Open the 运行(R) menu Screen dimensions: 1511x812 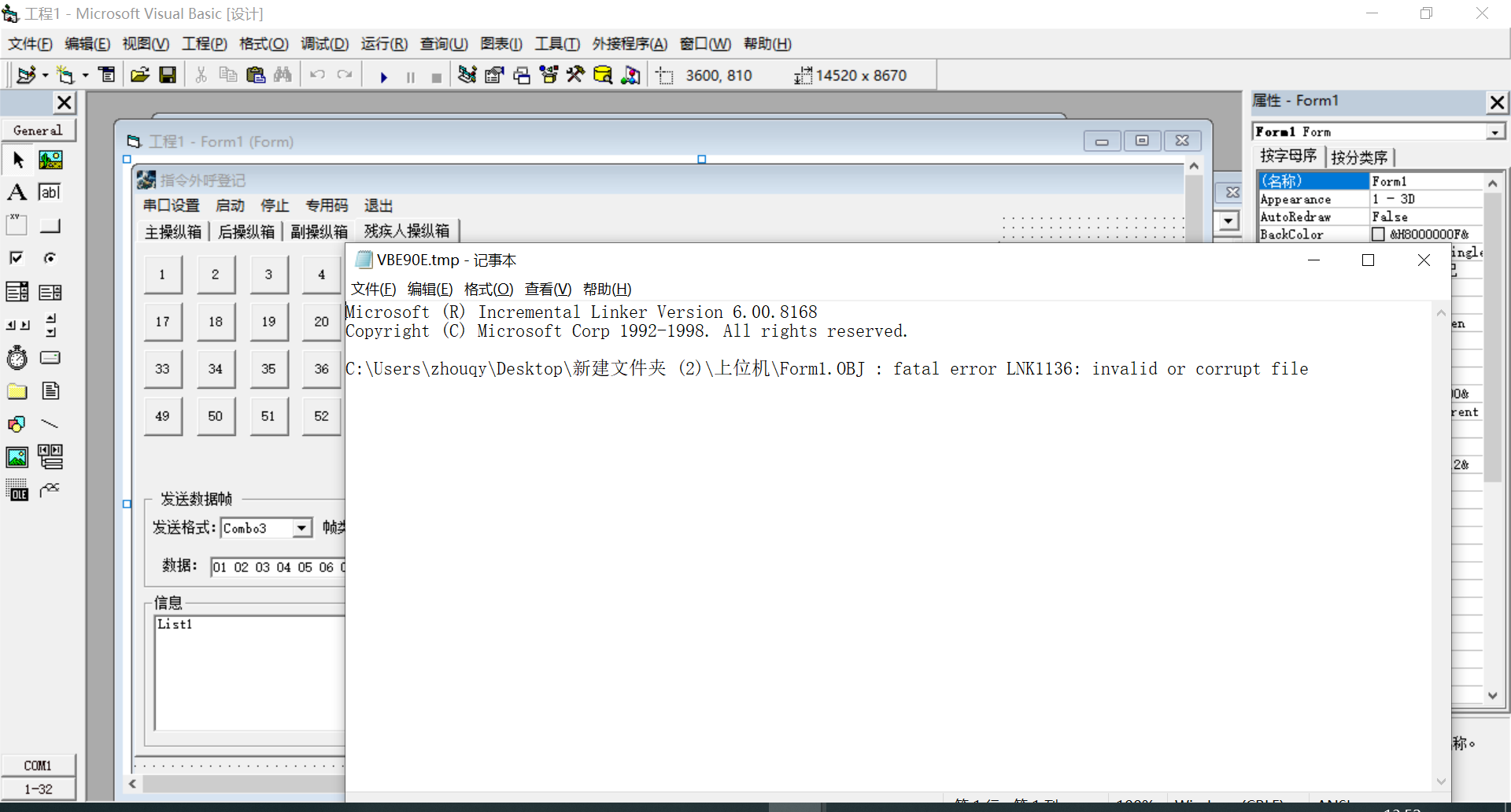pos(384,44)
